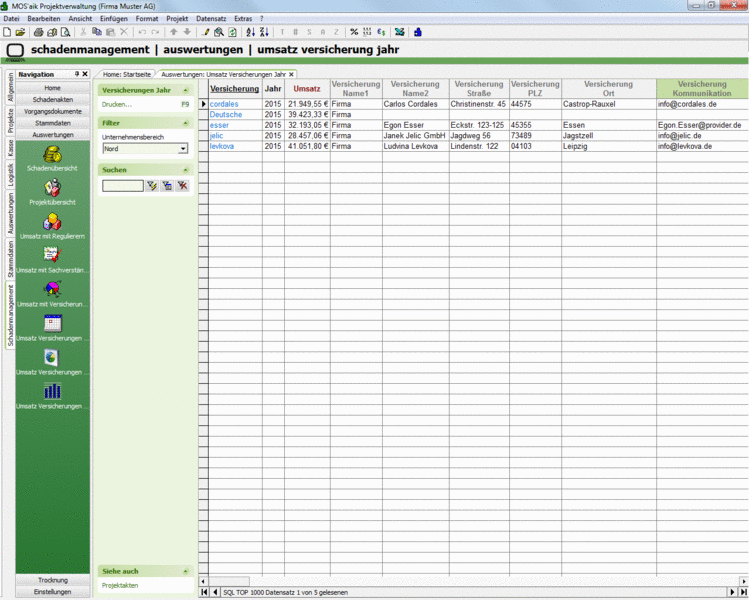
Task: Click the percent toolbar icon
Action: tap(354, 32)
